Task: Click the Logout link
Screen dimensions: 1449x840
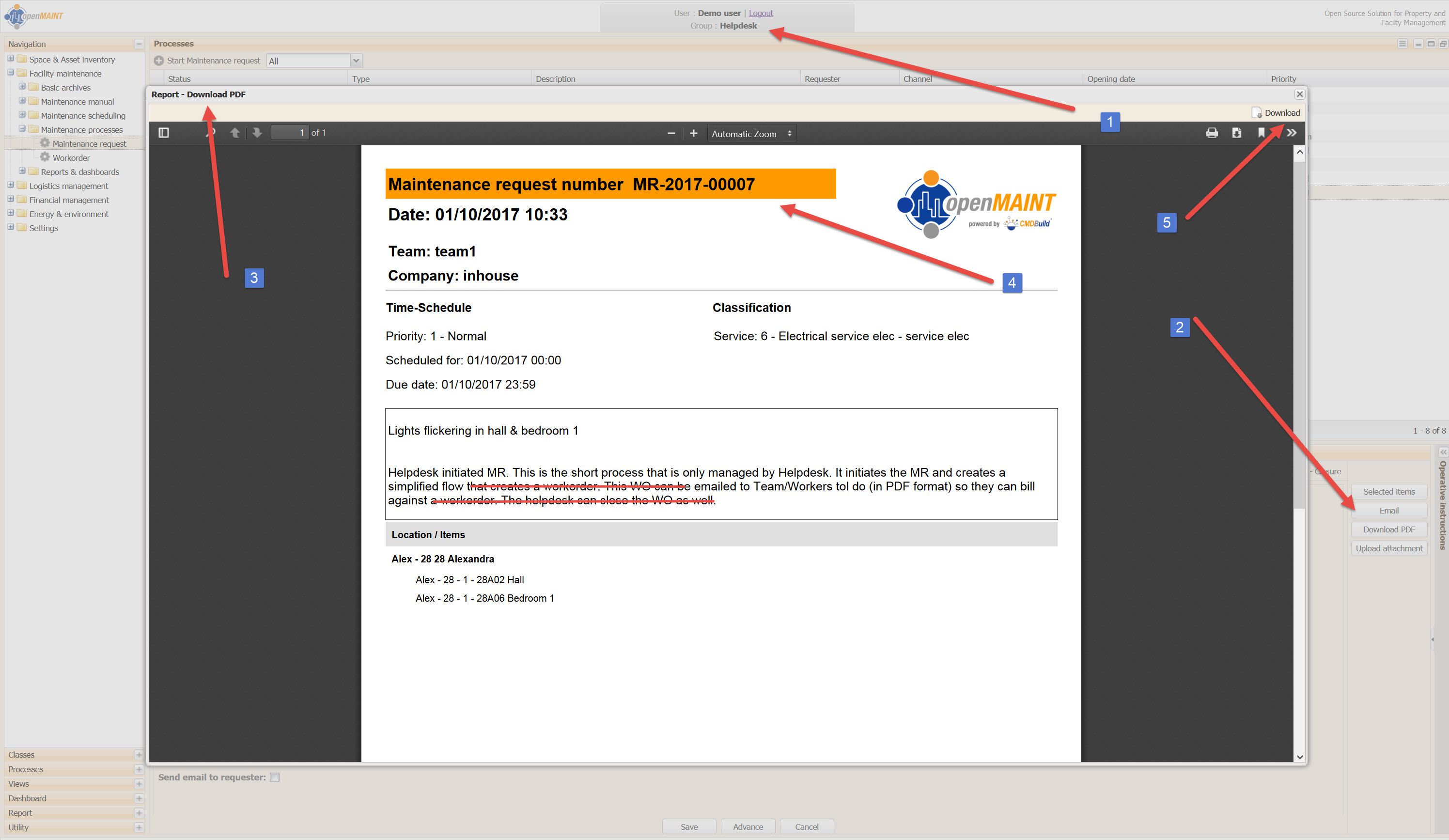Action: 760,13
